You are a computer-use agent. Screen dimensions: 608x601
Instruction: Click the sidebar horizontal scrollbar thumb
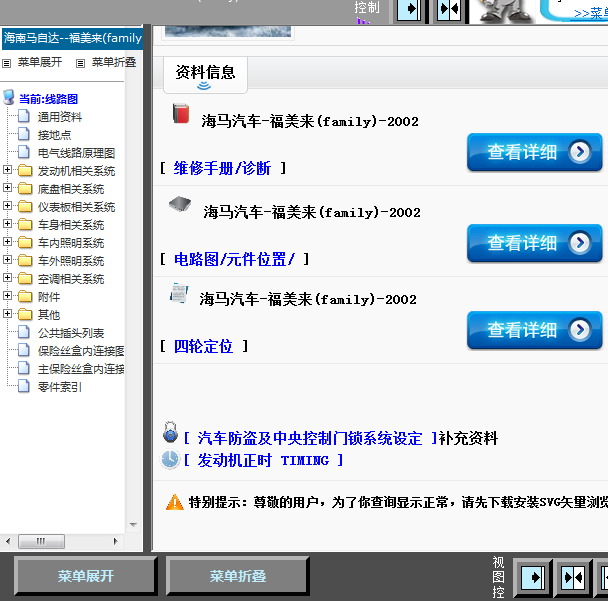(x=41, y=541)
